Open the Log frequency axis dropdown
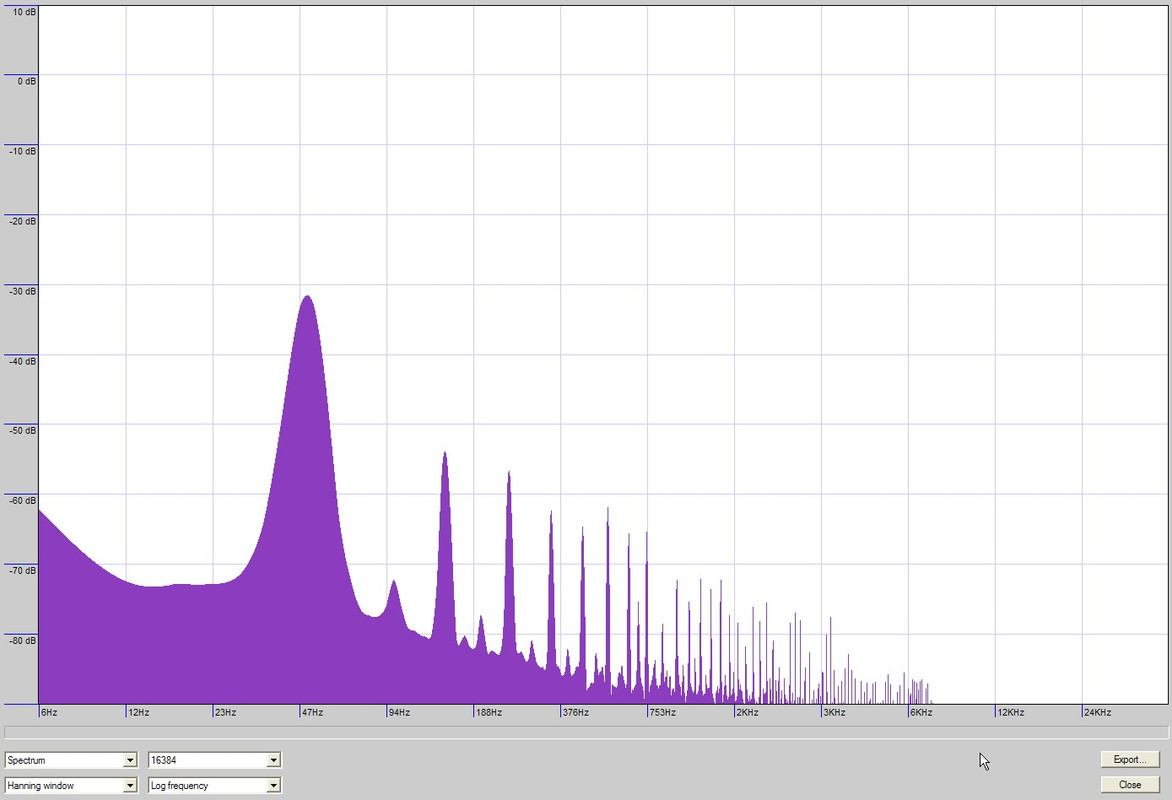The height and width of the screenshot is (800, 1172). pos(215,786)
